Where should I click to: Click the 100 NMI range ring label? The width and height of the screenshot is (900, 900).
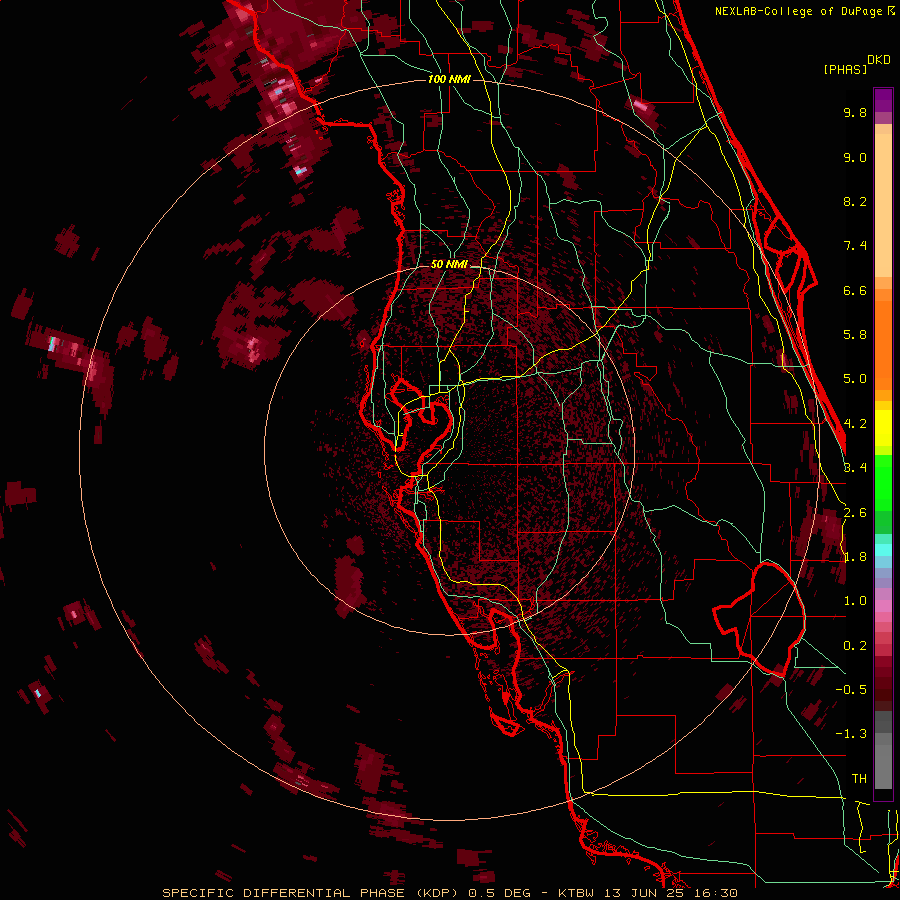pos(449,79)
